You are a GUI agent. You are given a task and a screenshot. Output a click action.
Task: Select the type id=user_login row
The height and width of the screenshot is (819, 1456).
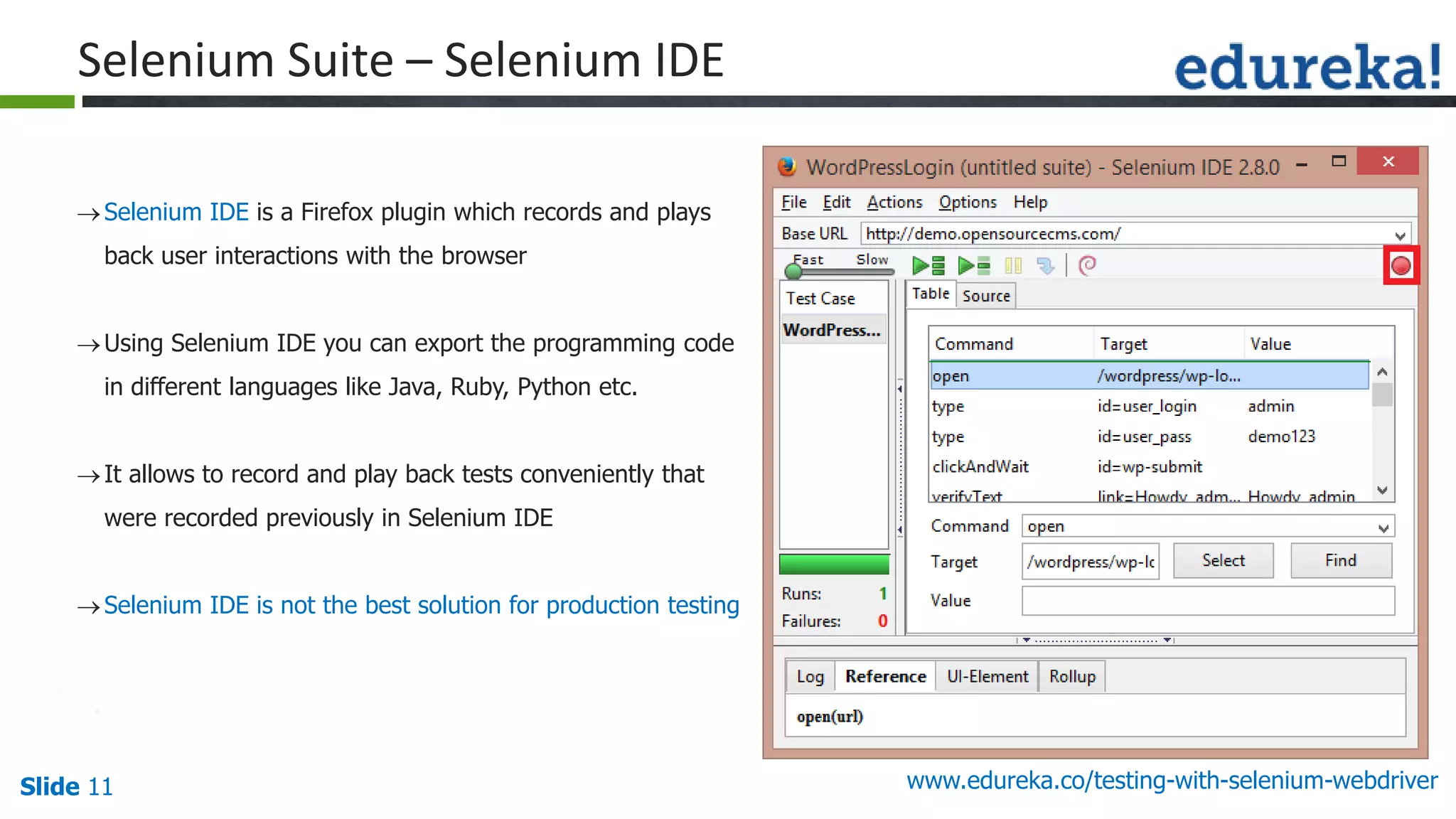point(1149,406)
